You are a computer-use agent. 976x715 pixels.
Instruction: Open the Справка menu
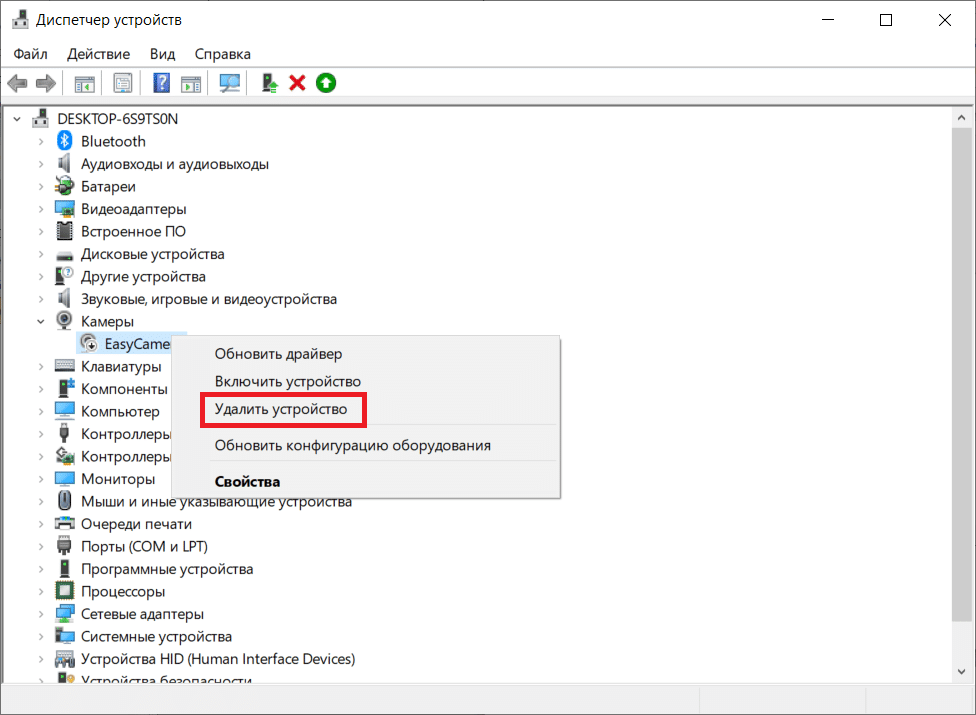tap(222, 54)
